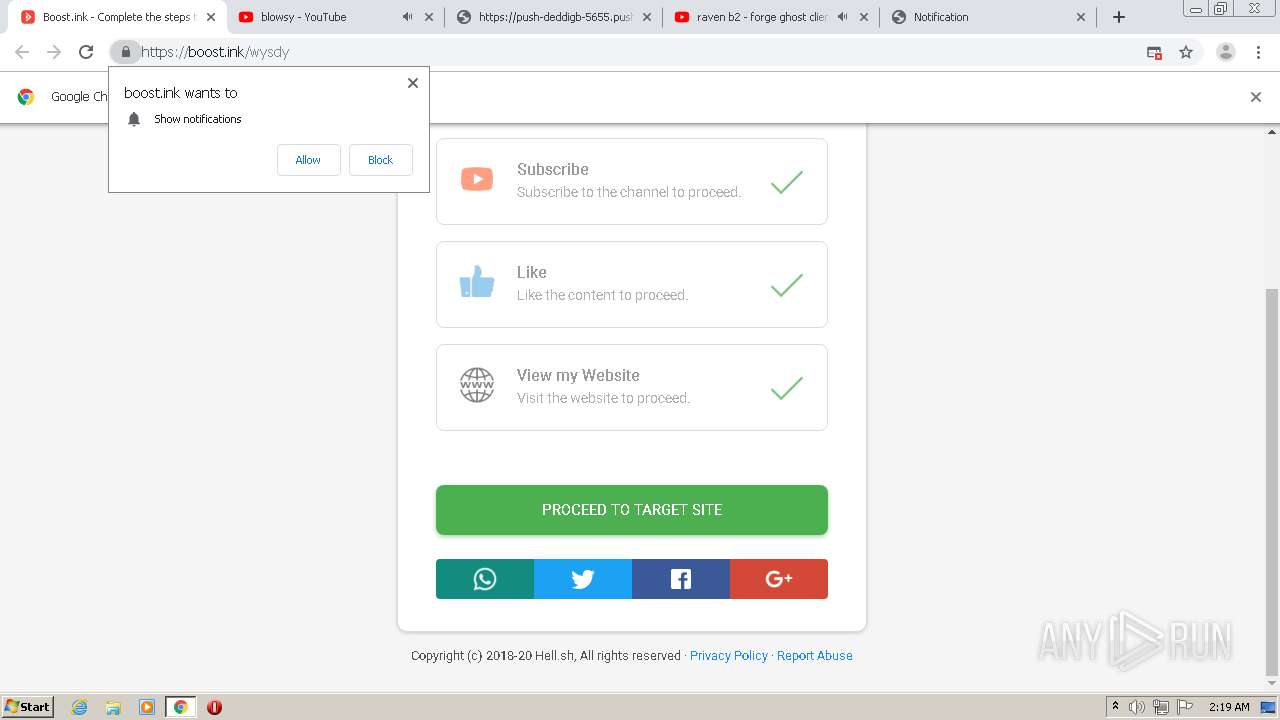Screen dimensions: 1280x720
Task: Open the Chrome profile avatar icon
Action: point(1226,52)
